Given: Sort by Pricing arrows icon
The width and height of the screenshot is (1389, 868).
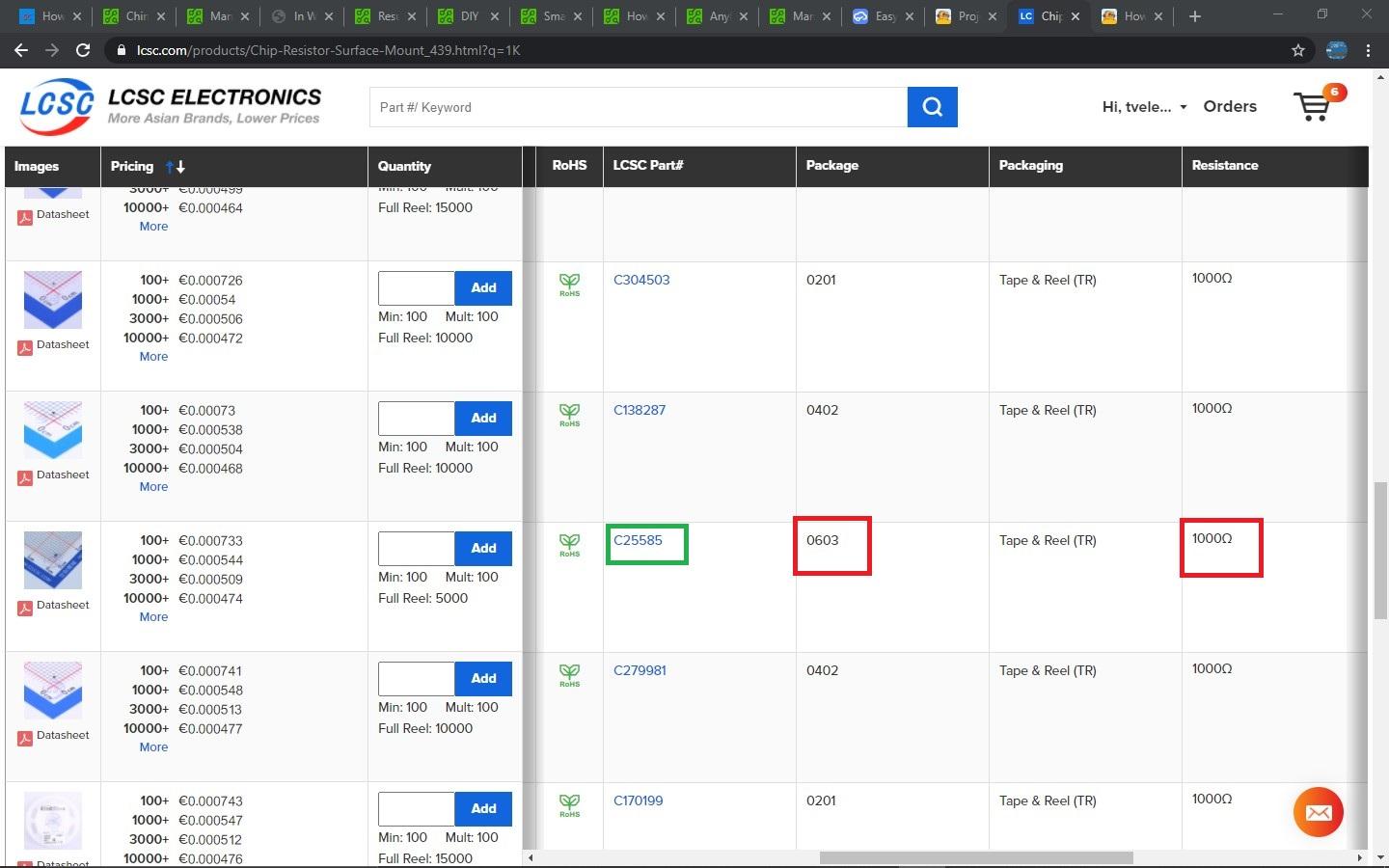Looking at the screenshot, I should click(175, 167).
